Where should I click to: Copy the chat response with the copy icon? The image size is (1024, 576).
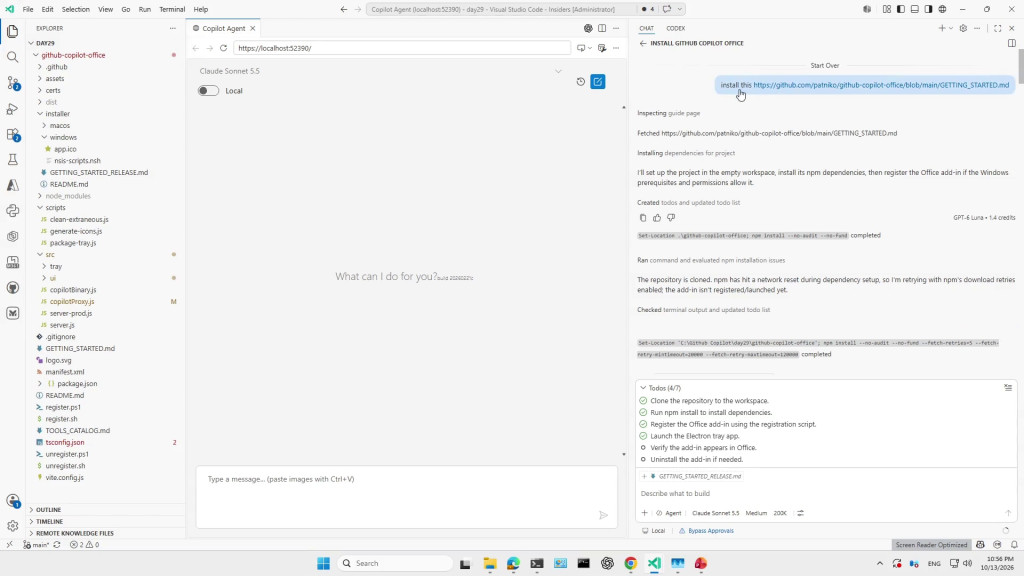coord(643,217)
